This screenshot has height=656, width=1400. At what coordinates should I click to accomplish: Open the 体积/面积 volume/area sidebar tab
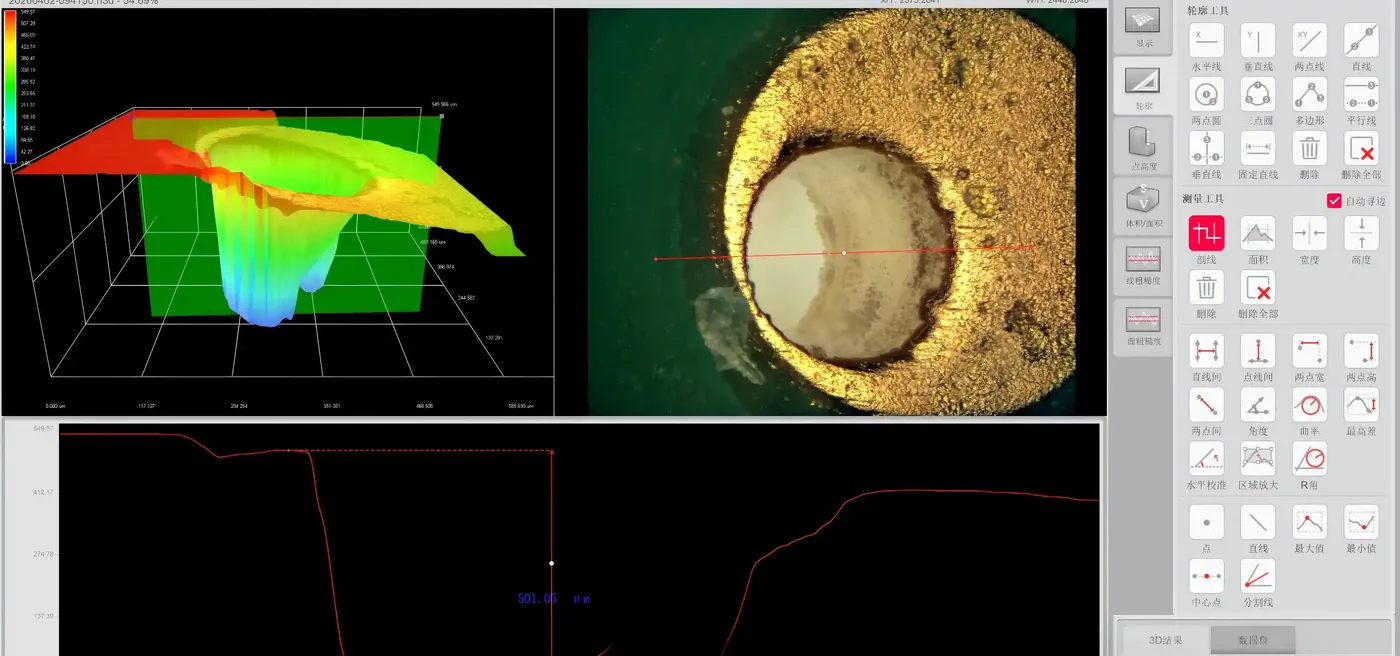click(1143, 208)
